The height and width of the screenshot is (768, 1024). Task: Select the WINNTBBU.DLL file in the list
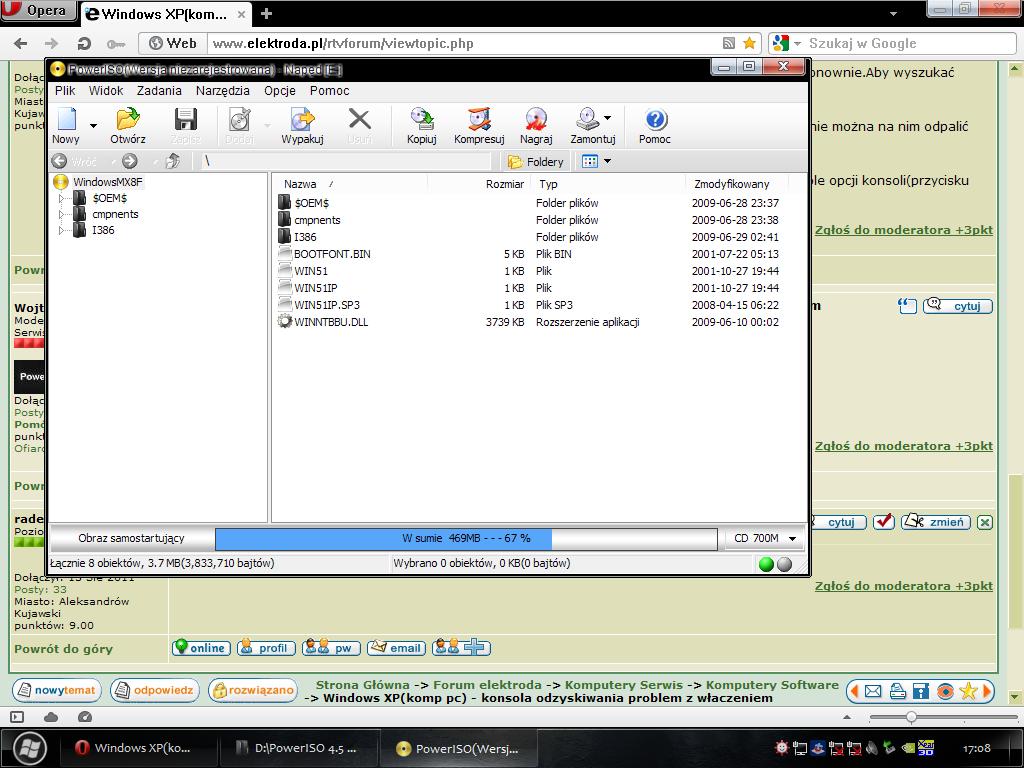[x=330, y=322]
